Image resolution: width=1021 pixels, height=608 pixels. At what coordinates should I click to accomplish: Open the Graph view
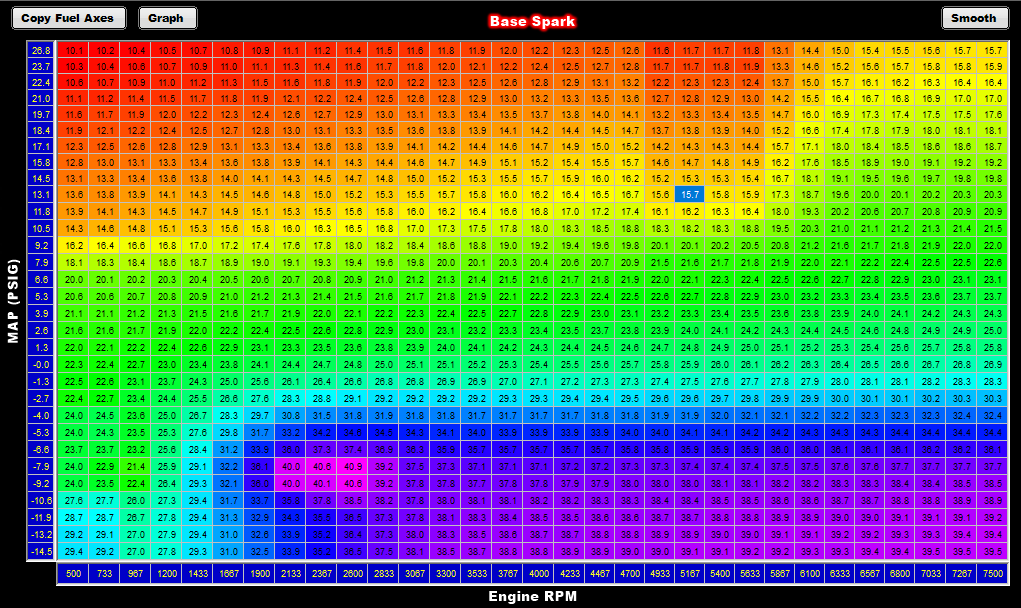point(167,18)
